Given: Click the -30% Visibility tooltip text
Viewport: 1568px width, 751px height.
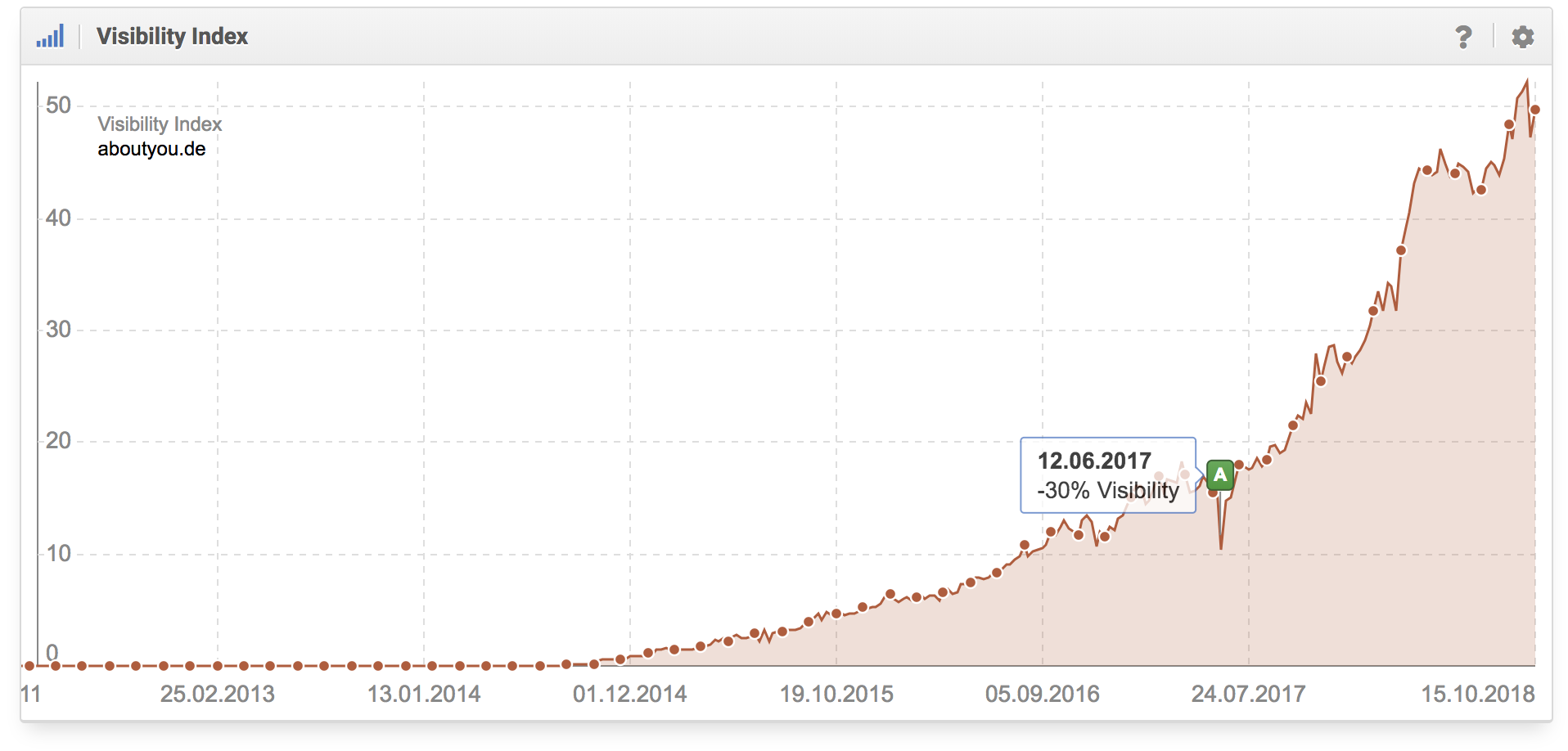Looking at the screenshot, I should coord(1108,490).
